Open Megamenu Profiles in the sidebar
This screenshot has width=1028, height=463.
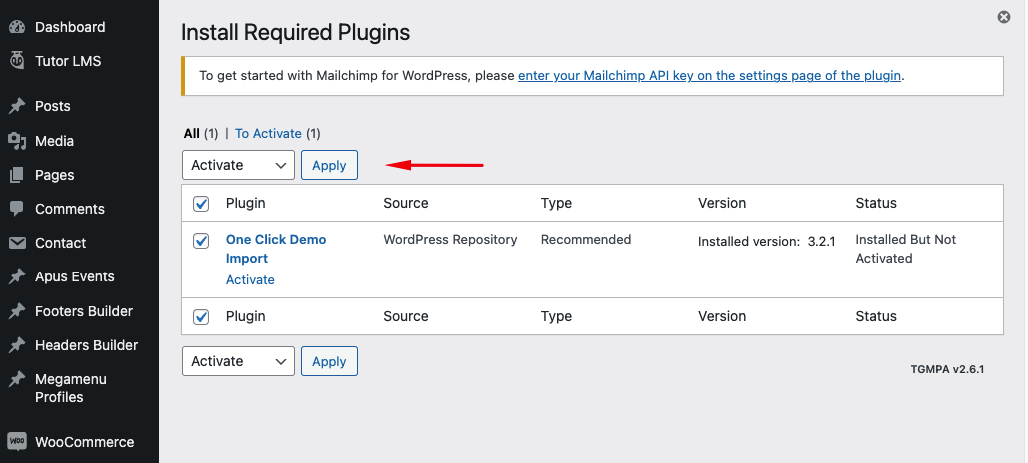[70, 388]
